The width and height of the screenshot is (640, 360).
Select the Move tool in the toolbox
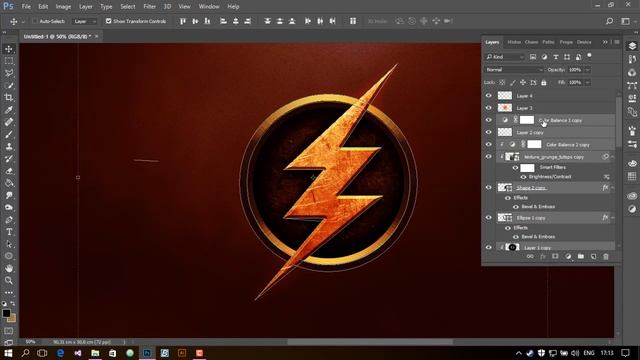pyautogui.click(x=9, y=49)
